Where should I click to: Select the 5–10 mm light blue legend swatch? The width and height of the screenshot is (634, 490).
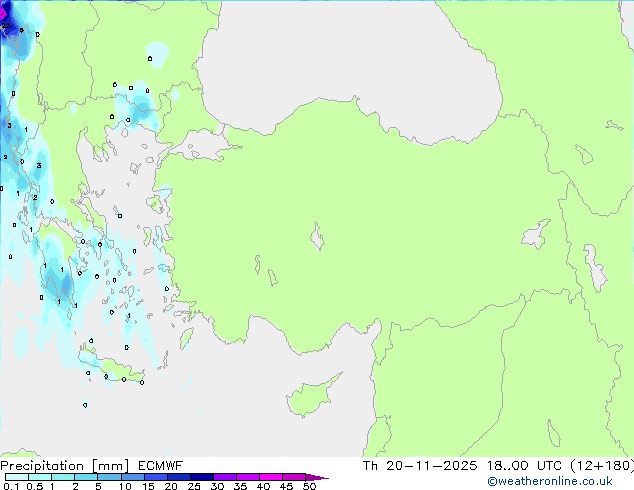110,477
